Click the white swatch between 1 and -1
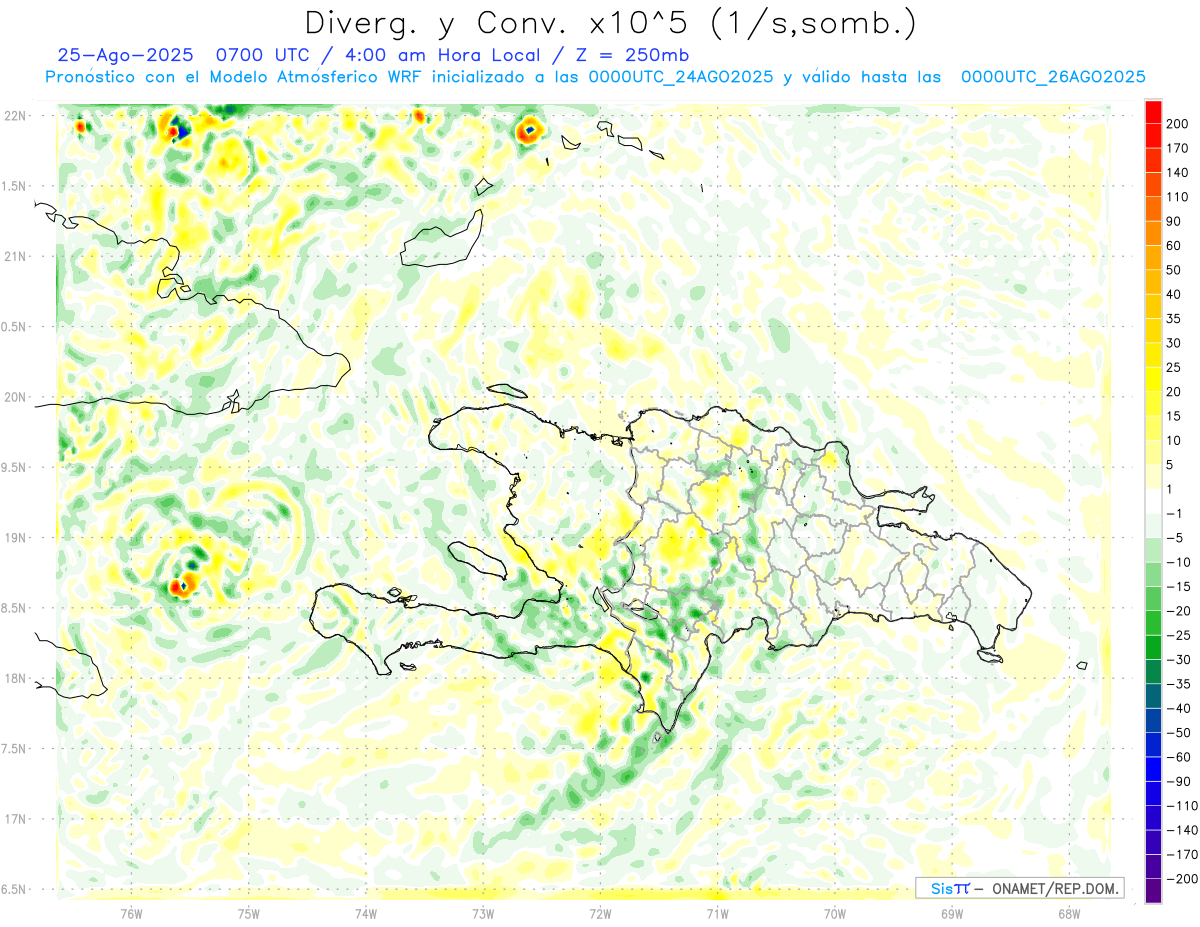 coord(1153,502)
